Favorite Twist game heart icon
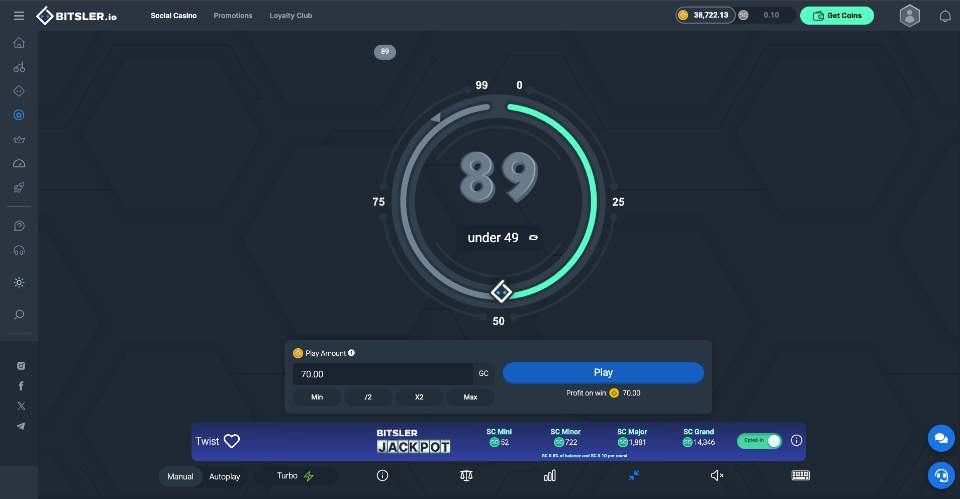The width and height of the screenshot is (960, 499). click(232, 441)
